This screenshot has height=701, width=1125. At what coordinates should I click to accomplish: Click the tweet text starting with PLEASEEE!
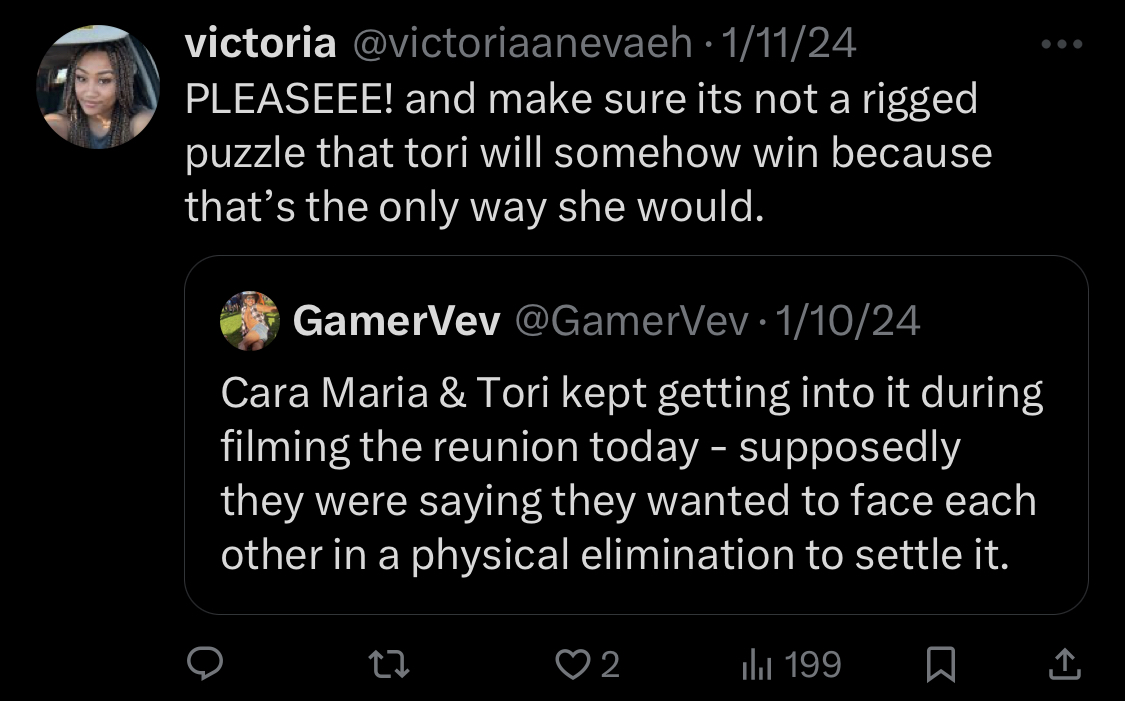tap(588, 153)
